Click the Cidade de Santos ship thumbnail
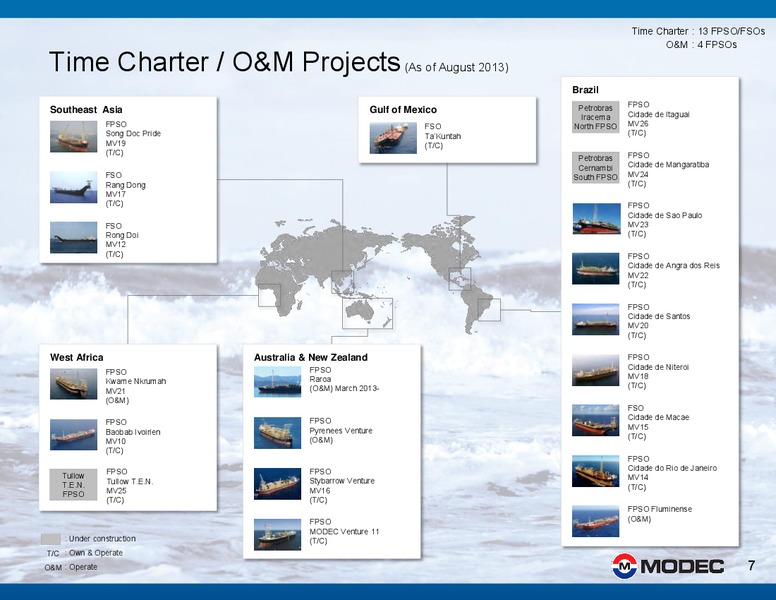Screen dimensions: 776x600 (595, 319)
